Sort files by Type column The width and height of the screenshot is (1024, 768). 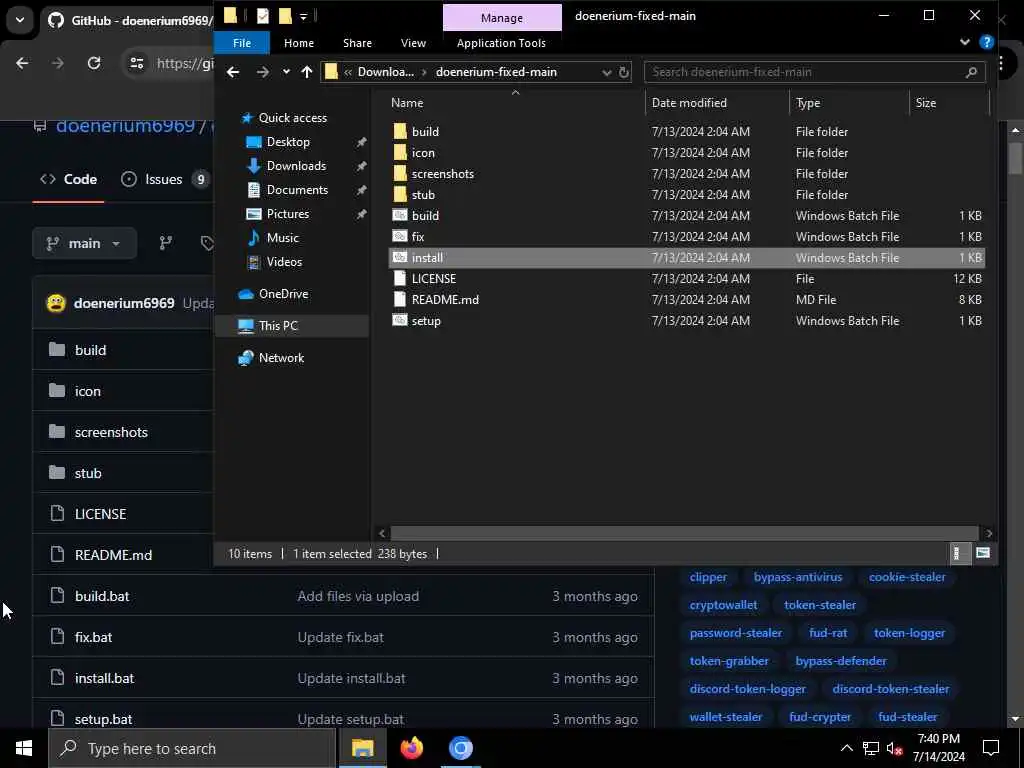point(808,103)
